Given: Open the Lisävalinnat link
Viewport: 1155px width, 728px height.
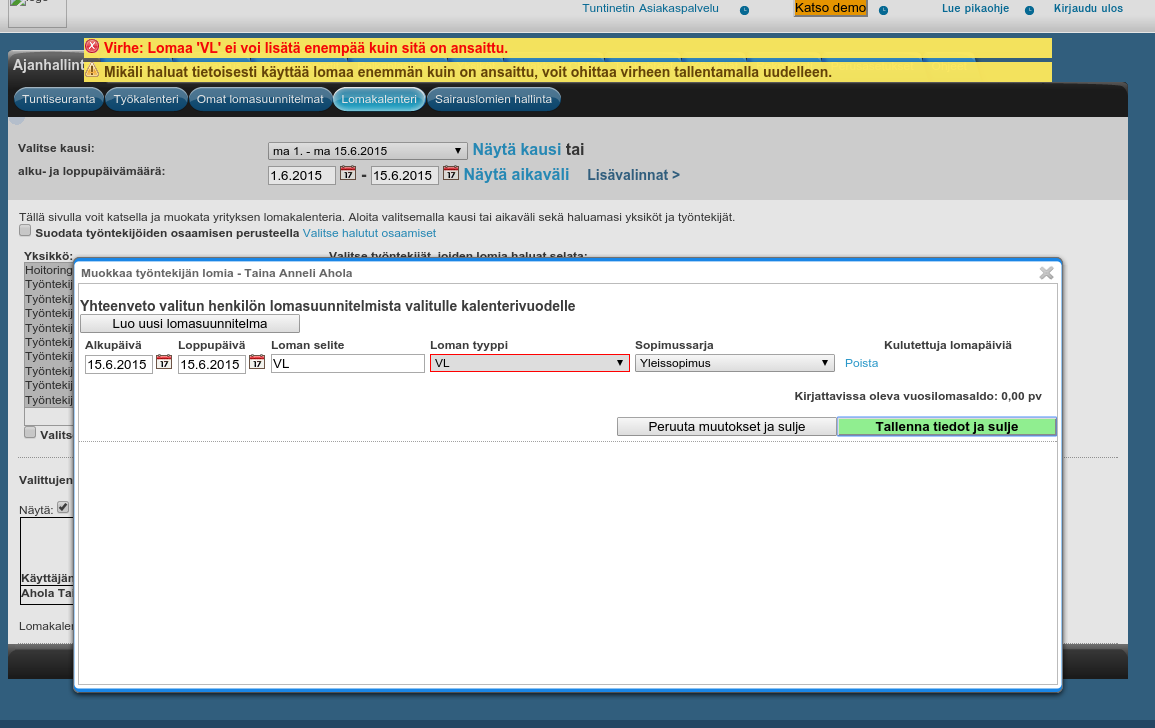Looking at the screenshot, I should click(633, 175).
